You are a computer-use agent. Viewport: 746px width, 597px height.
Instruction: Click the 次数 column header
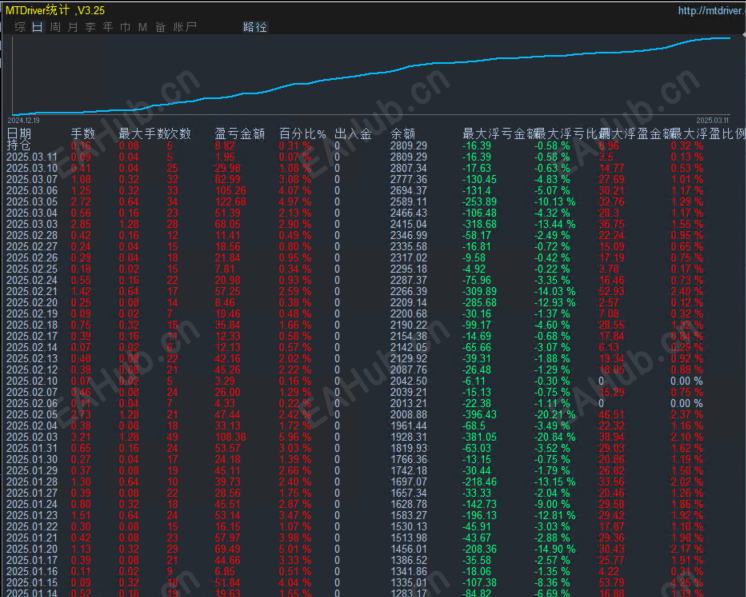tap(178, 134)
